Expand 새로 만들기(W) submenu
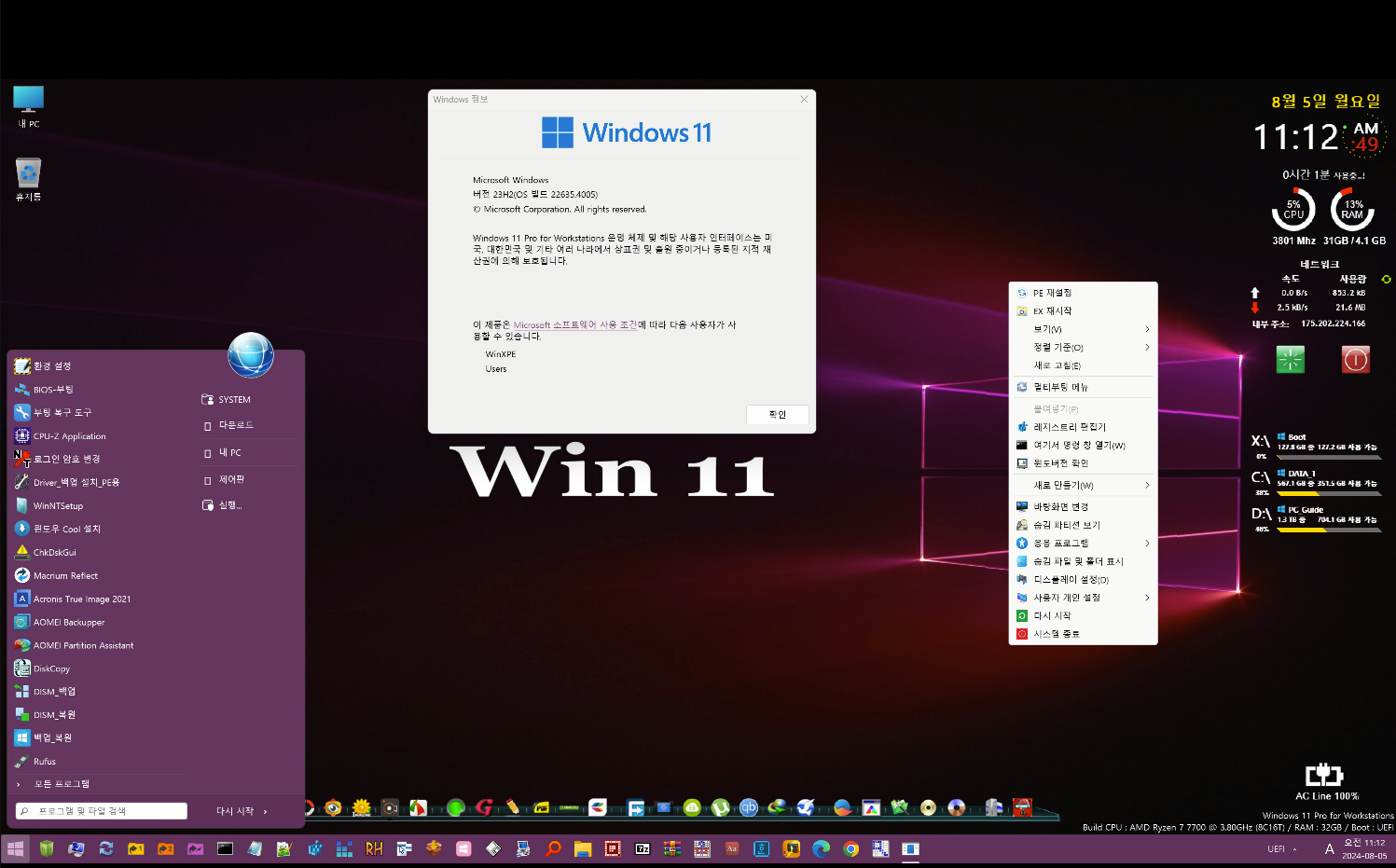 point(1147,485)
